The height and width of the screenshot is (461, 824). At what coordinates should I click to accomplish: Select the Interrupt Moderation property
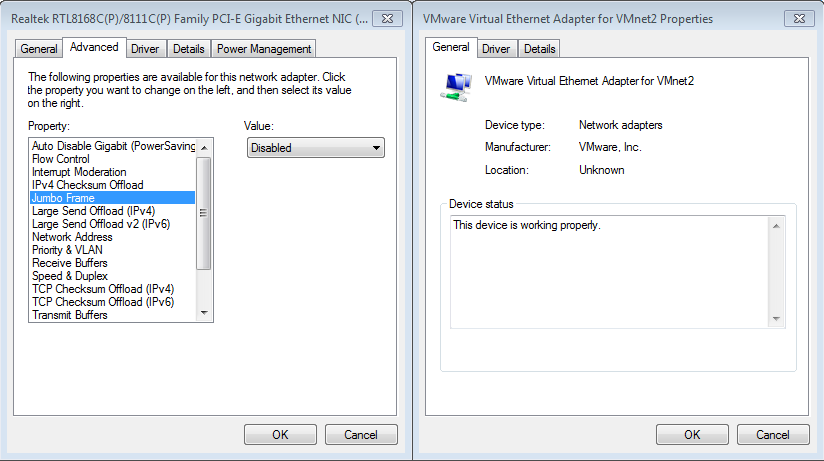(113, 172)
